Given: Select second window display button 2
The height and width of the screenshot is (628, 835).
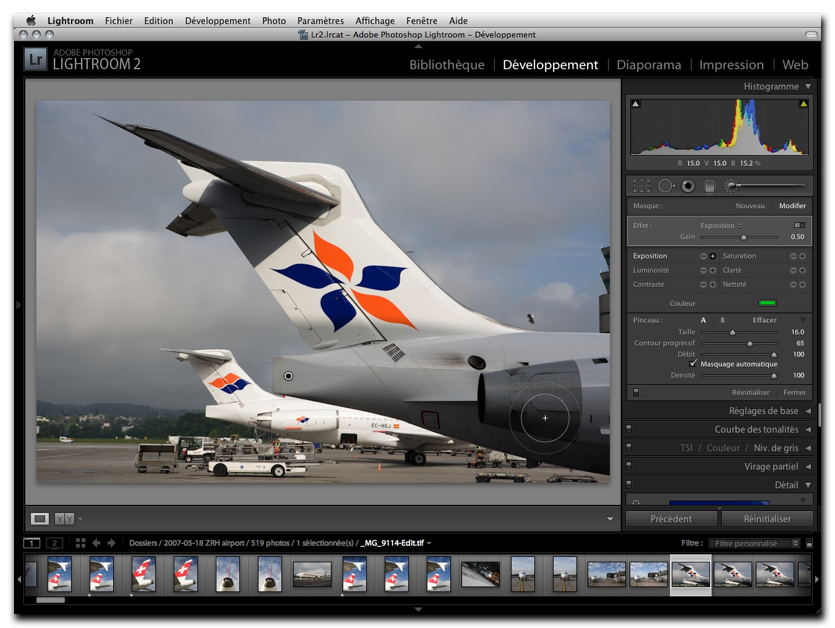Looking at the screenshot, I should click(x=54, y=543).
